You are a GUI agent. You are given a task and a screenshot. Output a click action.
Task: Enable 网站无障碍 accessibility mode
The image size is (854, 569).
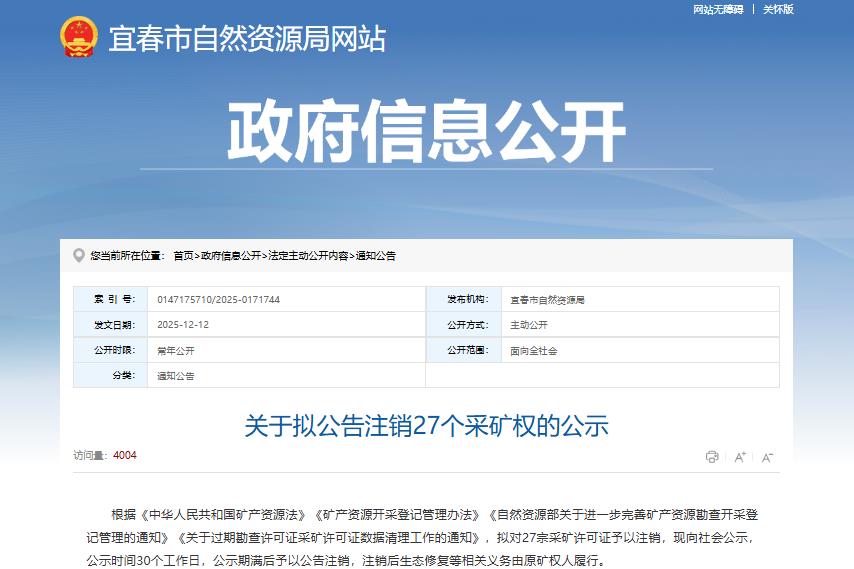pos(718,9)
